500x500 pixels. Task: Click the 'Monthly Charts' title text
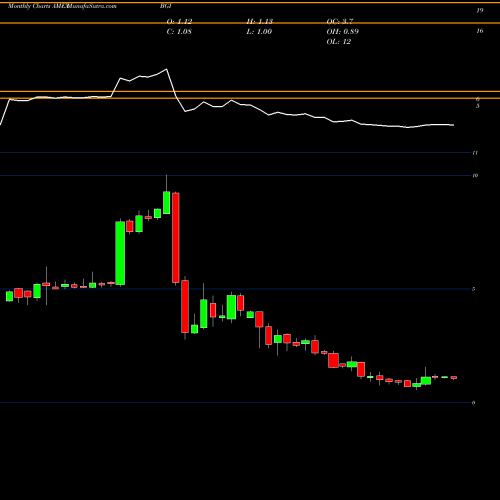click(x=29, y=6)
